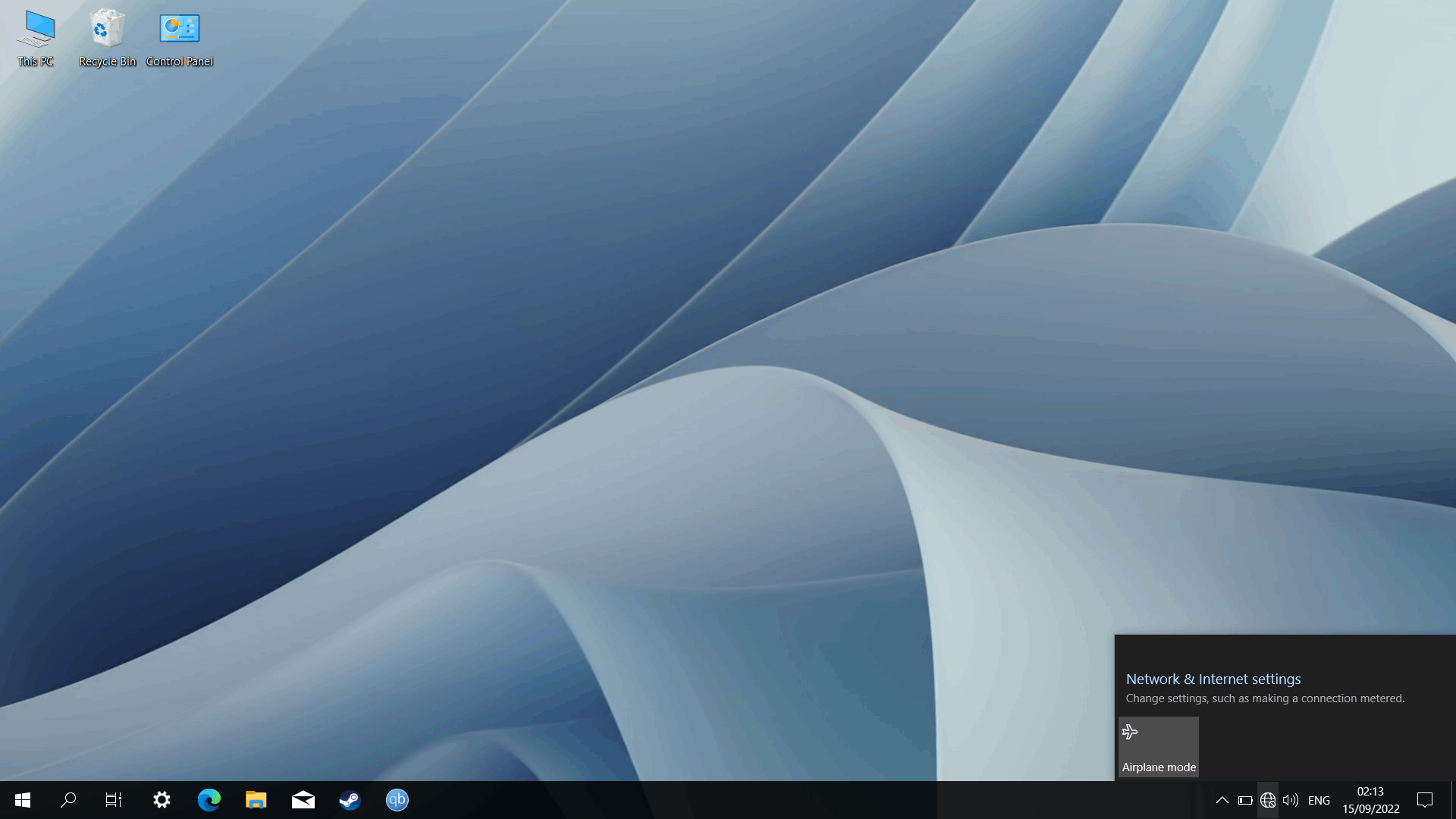Open the Control Panel desktop shortcut
Image resolution: width=1456 pixels, height=819 pixels.
(x=179, y=38)
